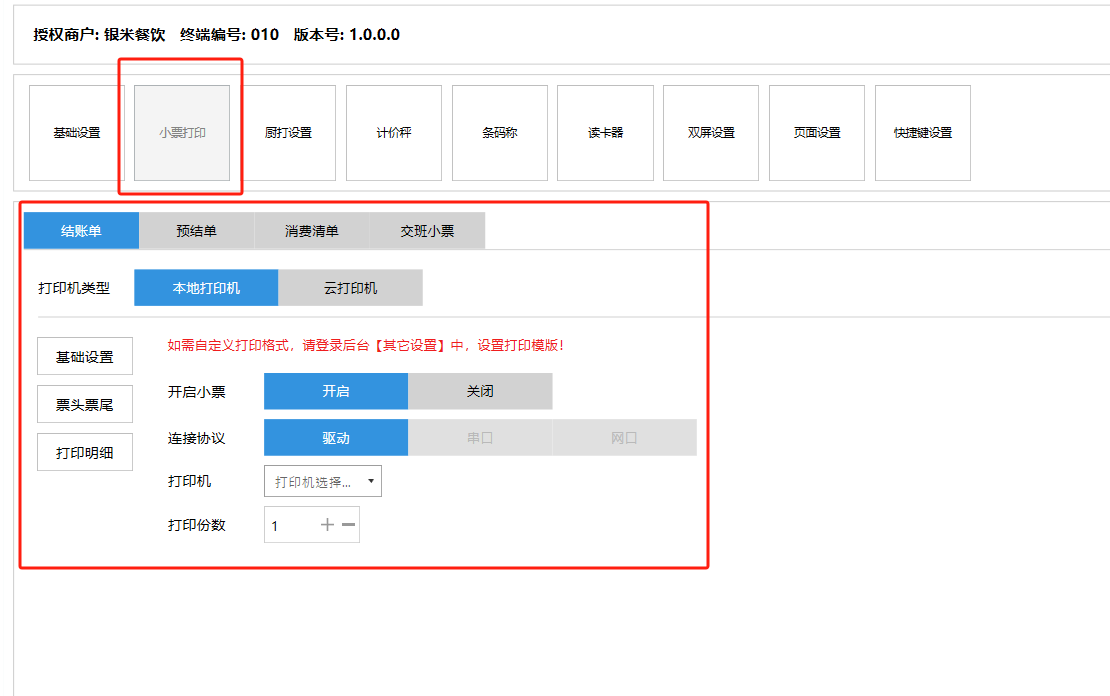Switch to the 交班小票 tab

click(x=427, y=231)
